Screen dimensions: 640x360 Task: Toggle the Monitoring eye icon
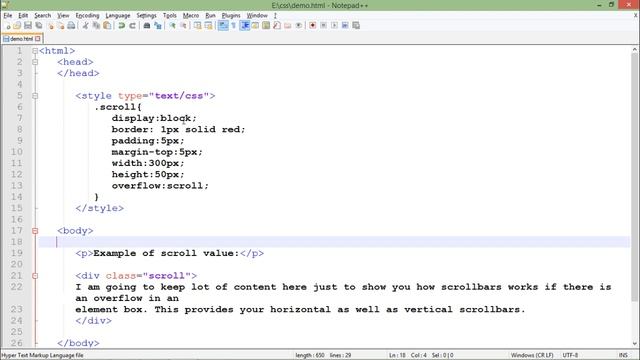pos(299,25)
